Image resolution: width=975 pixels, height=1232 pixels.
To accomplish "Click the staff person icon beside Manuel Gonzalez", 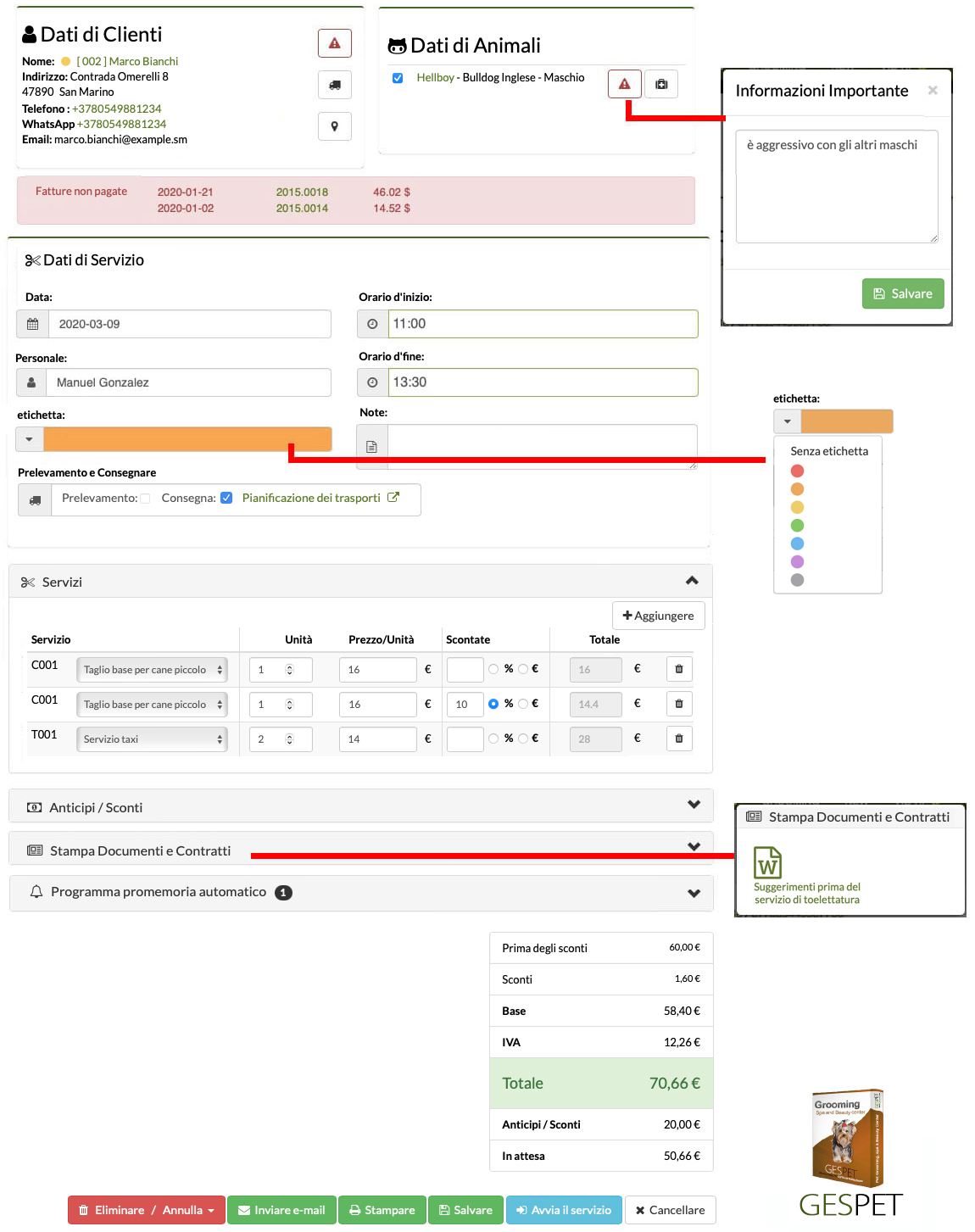I will (31, 382).
